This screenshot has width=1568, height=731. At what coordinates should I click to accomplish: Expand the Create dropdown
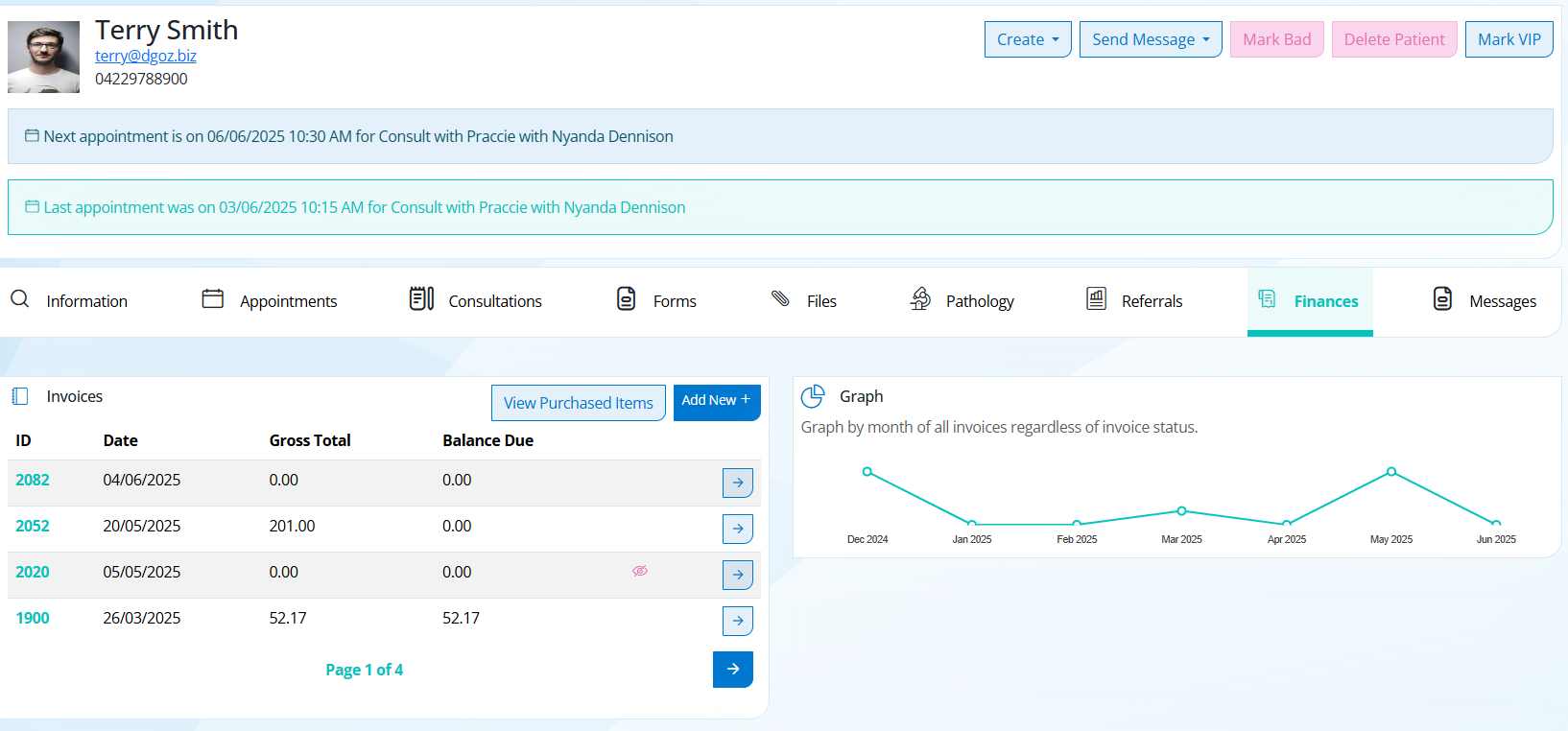click(x=1028, y=39)
